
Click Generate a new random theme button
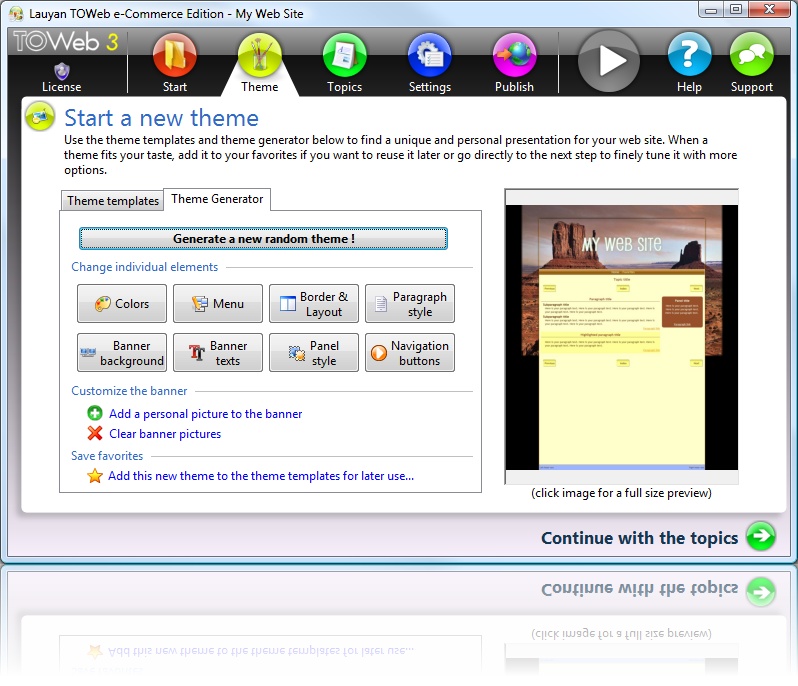(263, 239)
